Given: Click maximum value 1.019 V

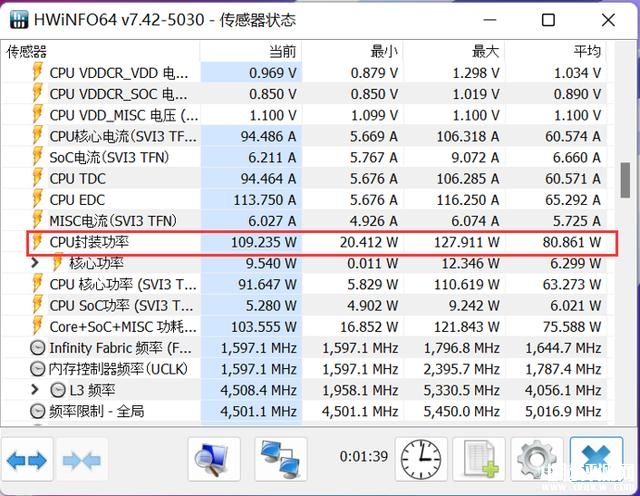Looking at the screenshot, I should coord(476,93).
